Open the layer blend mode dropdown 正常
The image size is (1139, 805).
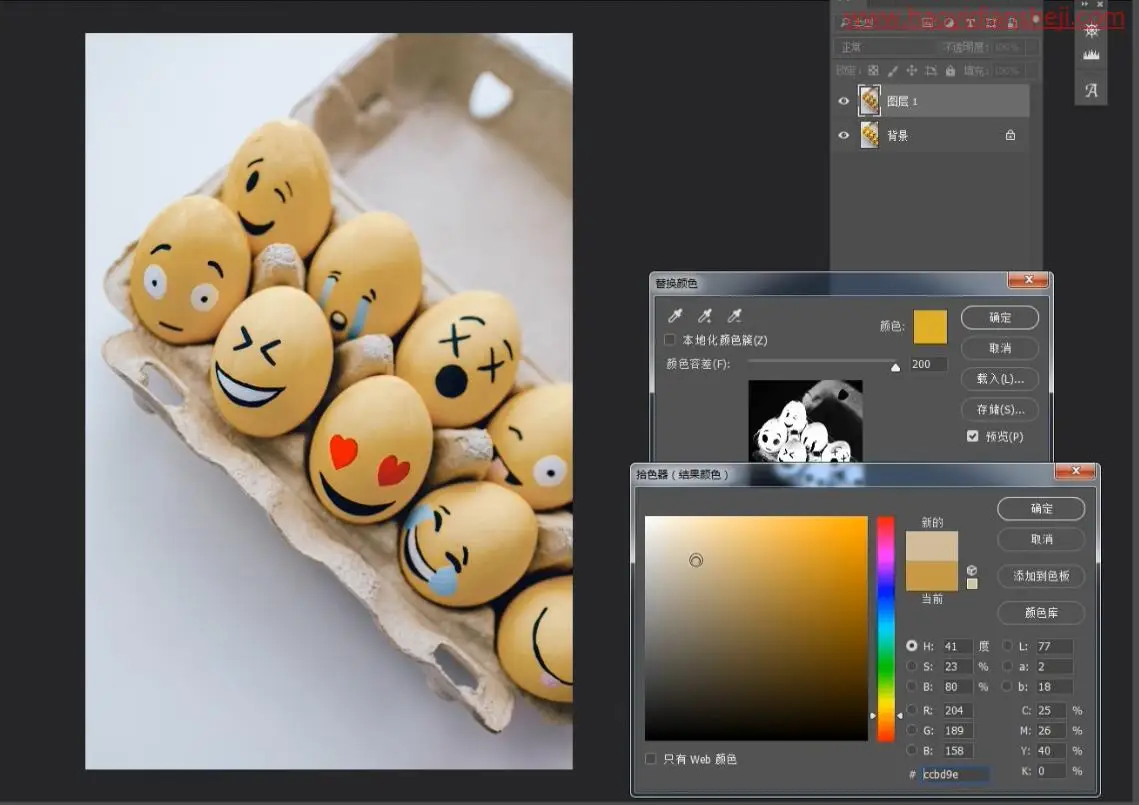pyautogui.click(x=885, y=47)
